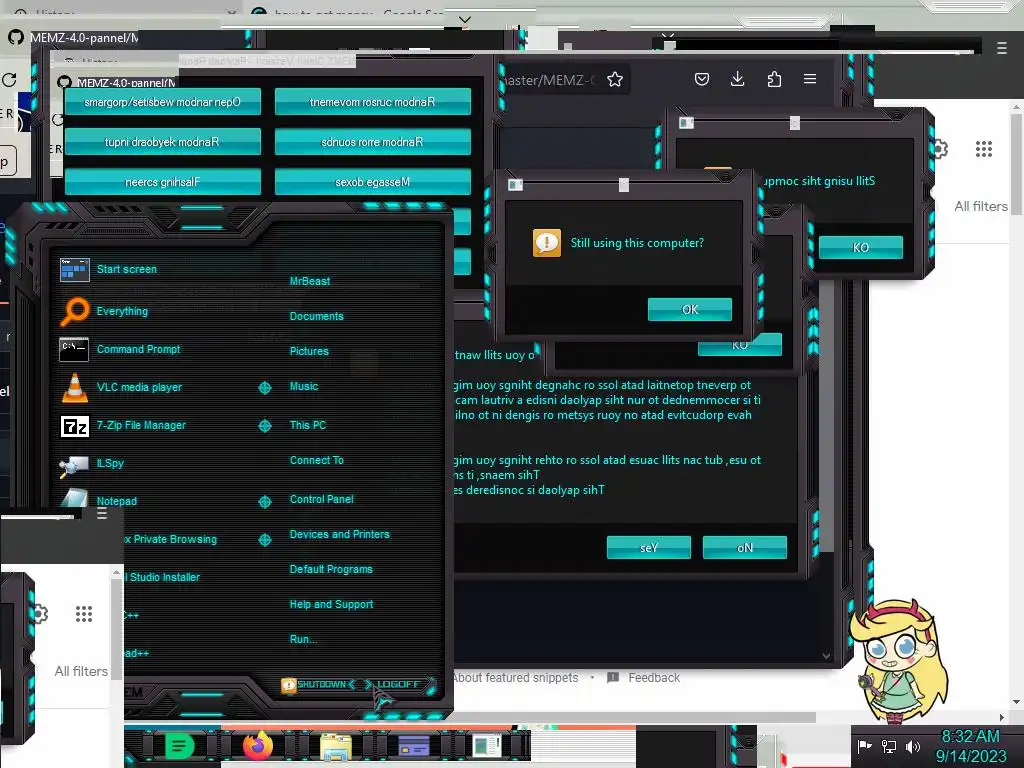Open Music from the start menu
Viewport: 1024px width, 768px height.
click(x=304, y=387)
